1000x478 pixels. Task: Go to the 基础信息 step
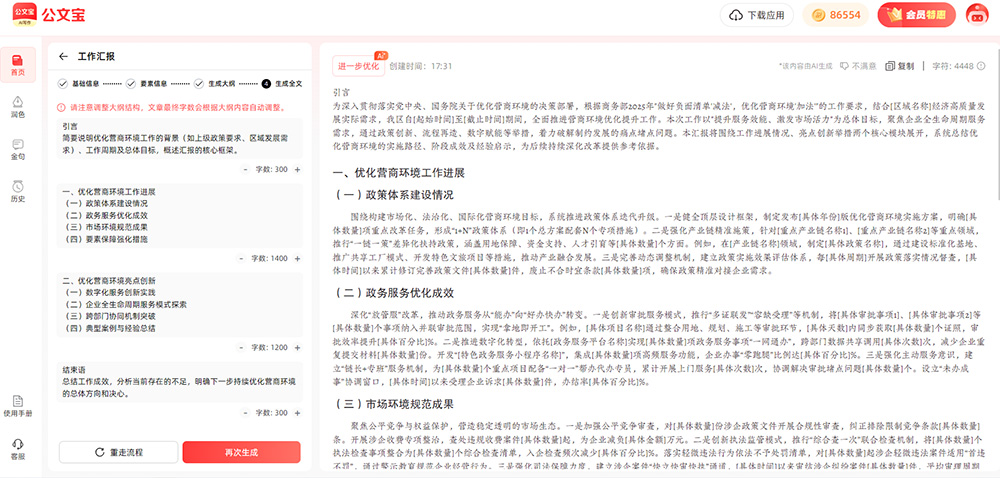click(80, 83)
